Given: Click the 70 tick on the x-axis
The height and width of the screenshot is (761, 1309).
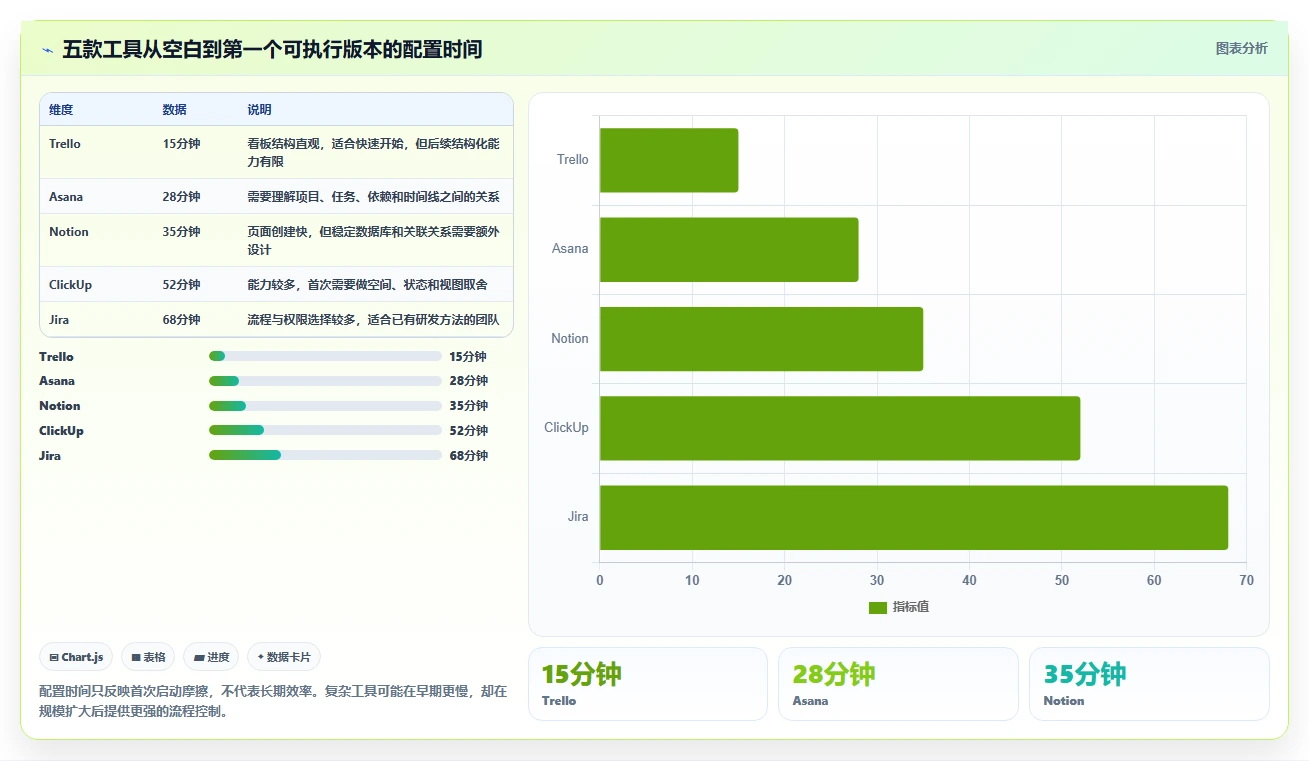Looking at the screenshot, I should [x=1246, y=581].
